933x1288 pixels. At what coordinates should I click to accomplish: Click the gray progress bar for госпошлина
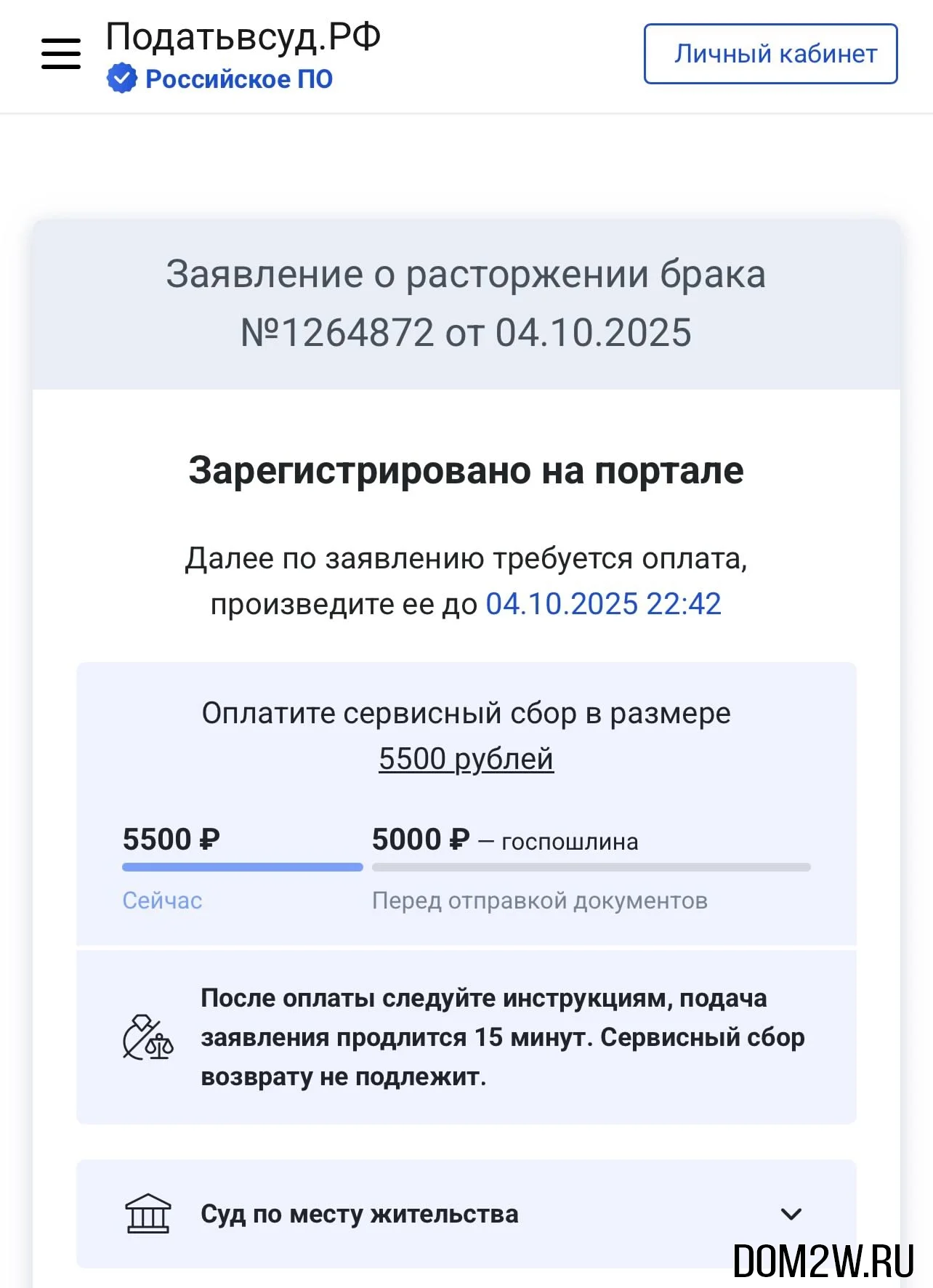[x=591, y=867]
